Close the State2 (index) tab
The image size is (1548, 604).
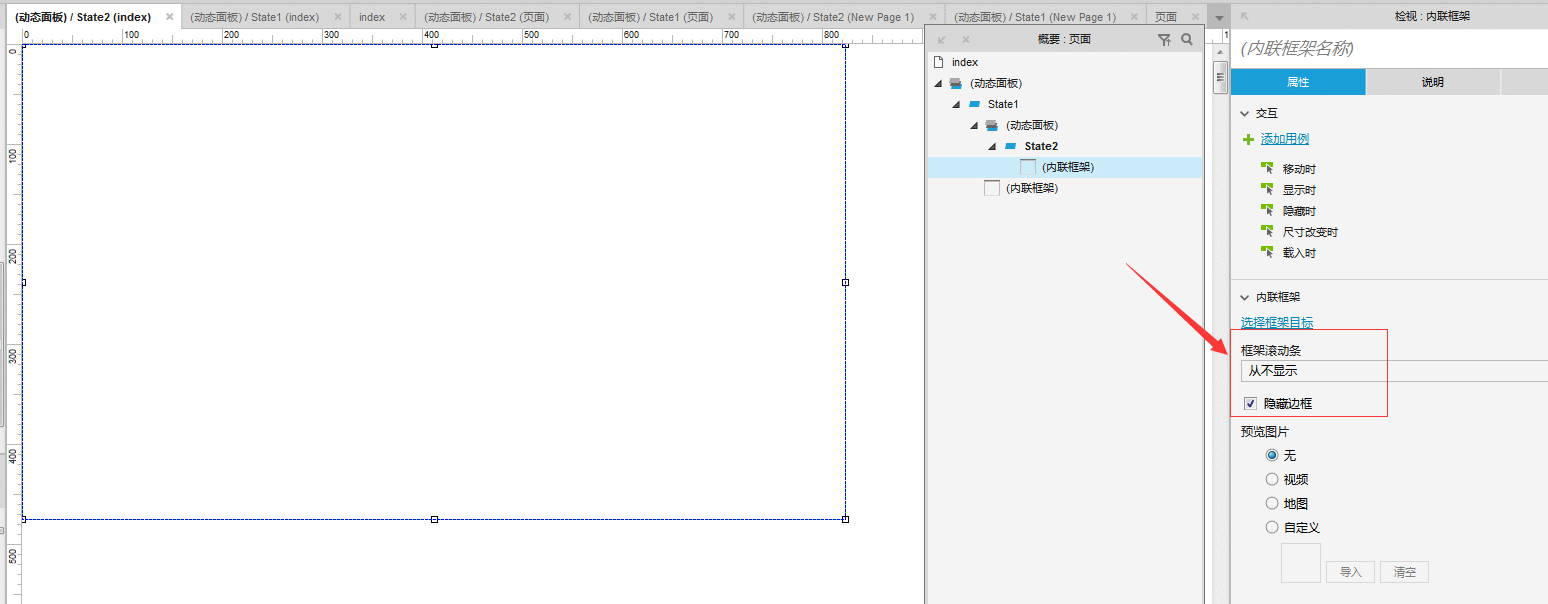coord(169,17)
